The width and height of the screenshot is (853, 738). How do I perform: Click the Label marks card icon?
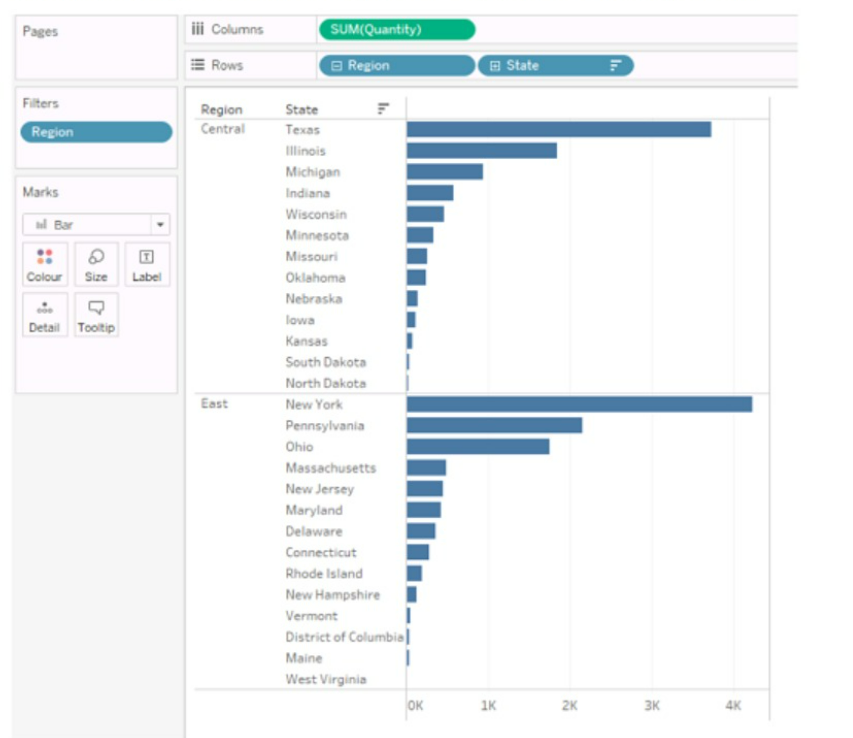click(146, 257)
